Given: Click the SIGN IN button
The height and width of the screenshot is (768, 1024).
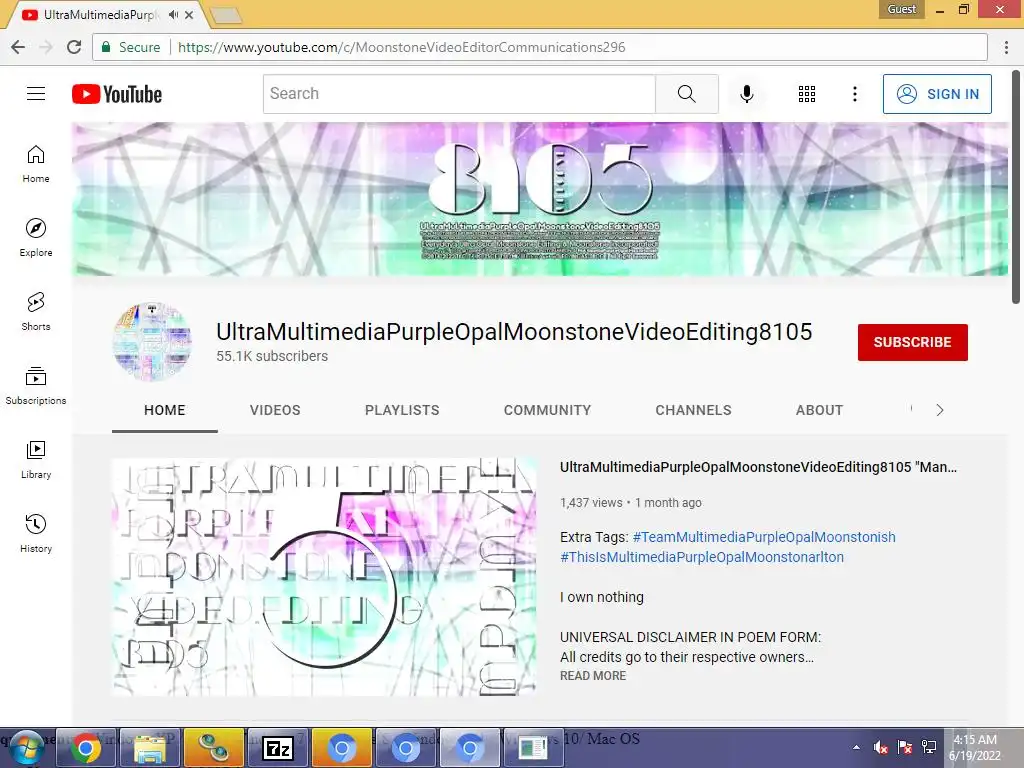Looking at the screenshot, I should point(937,94).
